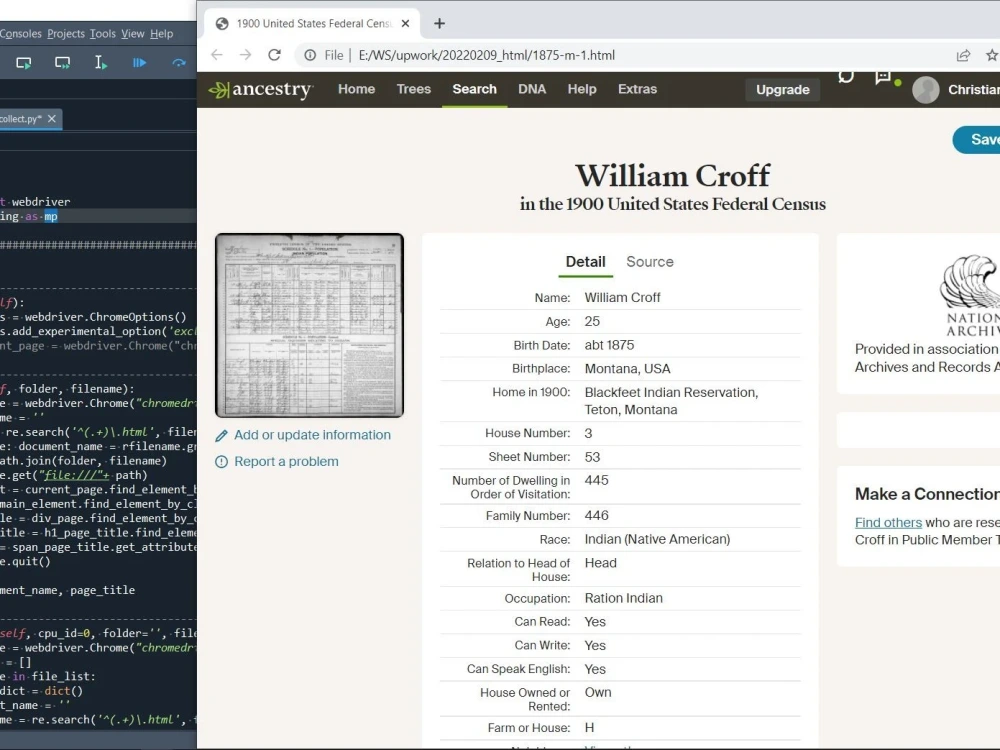
Task: Open the Search menu
Action: point(474,89)
